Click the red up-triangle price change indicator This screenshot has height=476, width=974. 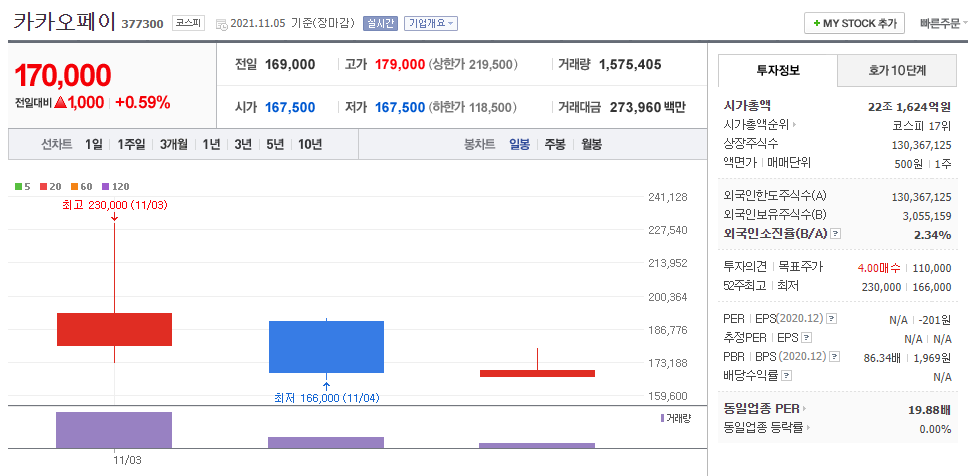60,103
